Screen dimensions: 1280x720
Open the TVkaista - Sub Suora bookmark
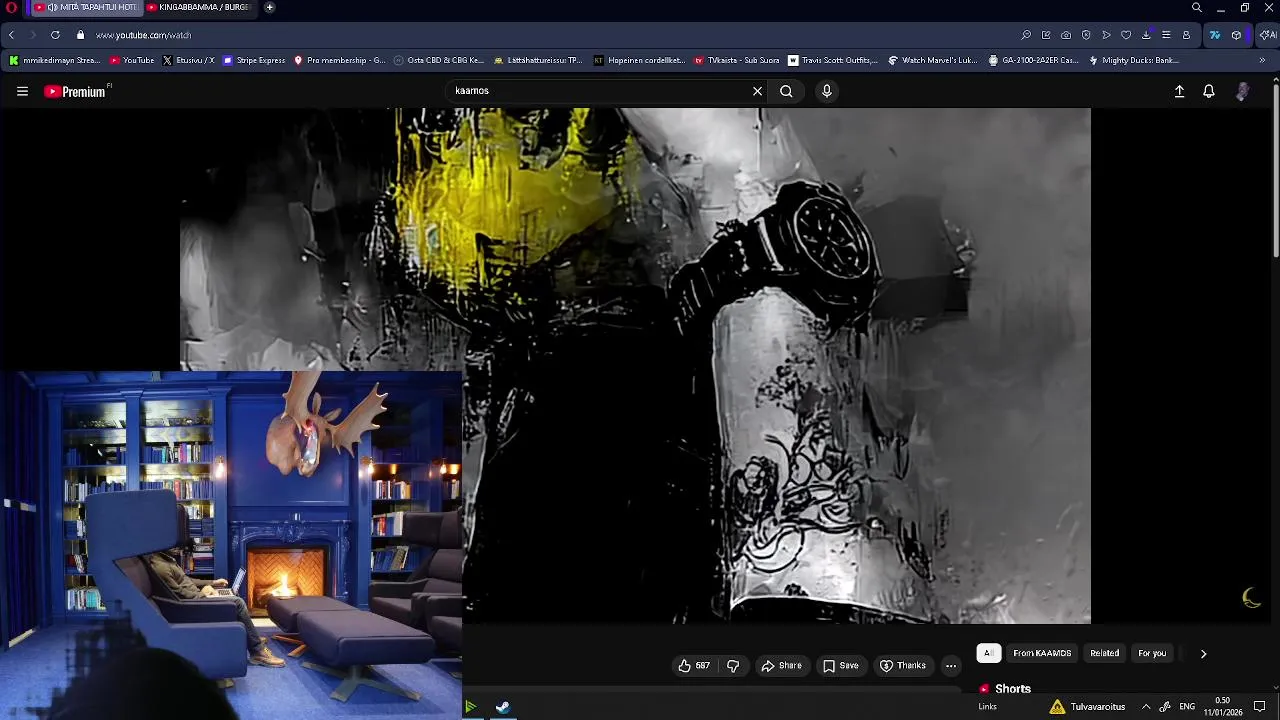point(737,60)
